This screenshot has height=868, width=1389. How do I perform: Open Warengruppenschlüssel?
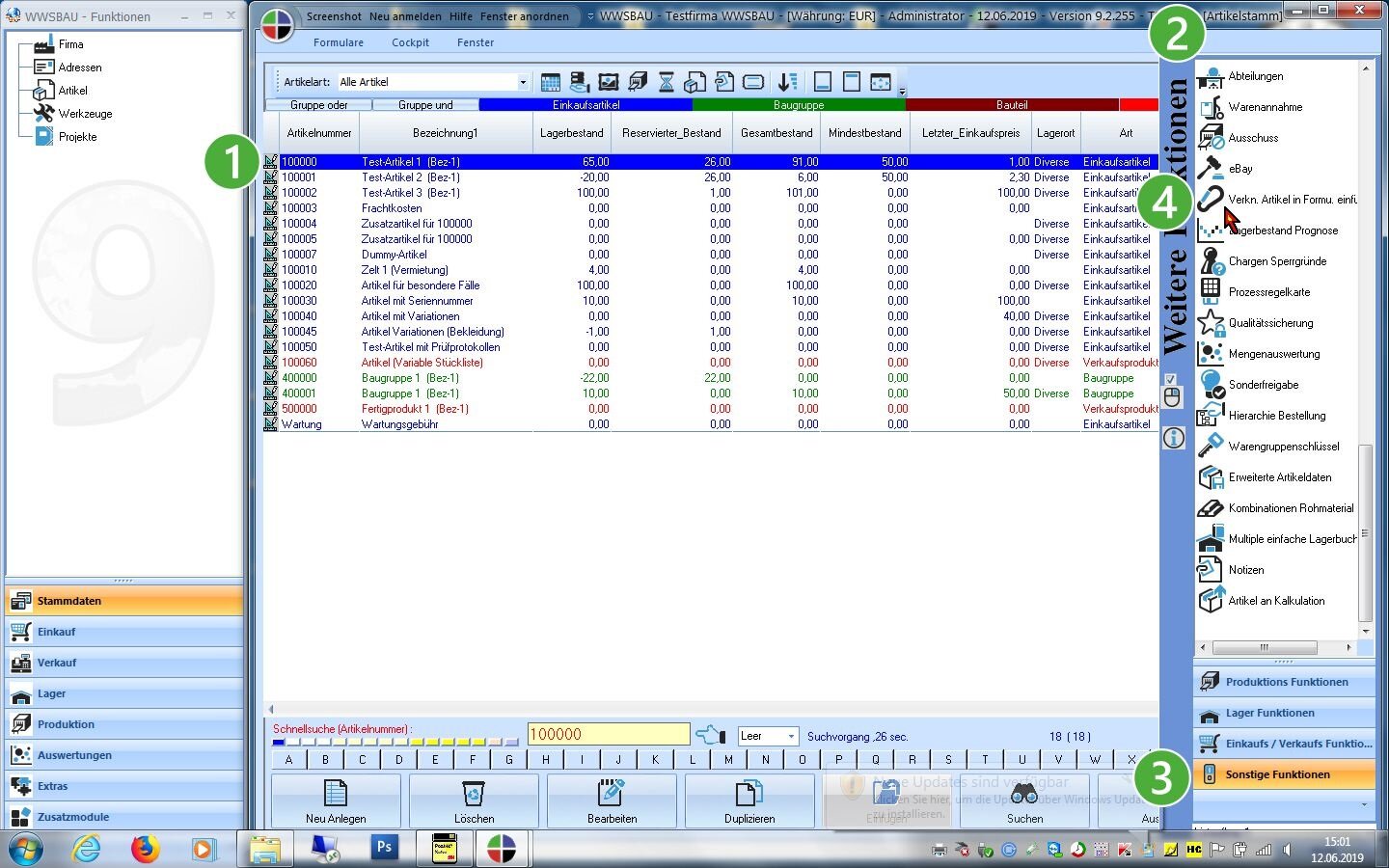(1283, 447)
